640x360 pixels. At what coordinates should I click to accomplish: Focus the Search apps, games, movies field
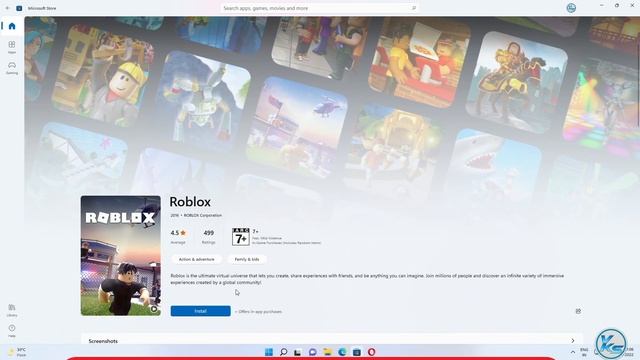click(x=319, y=8)
